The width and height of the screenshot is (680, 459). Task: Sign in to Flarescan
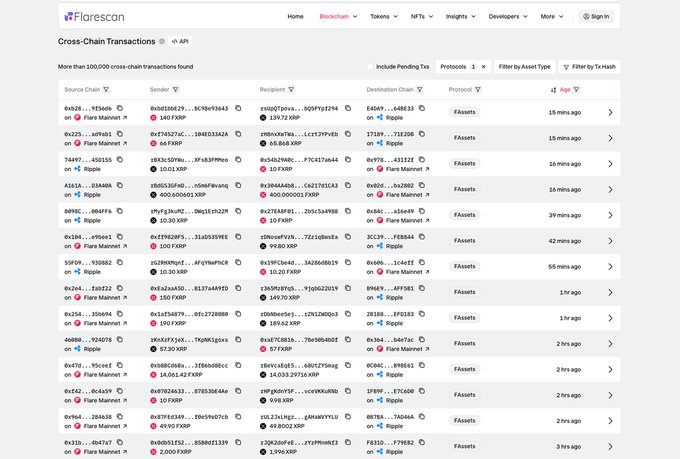coord(596,16)
